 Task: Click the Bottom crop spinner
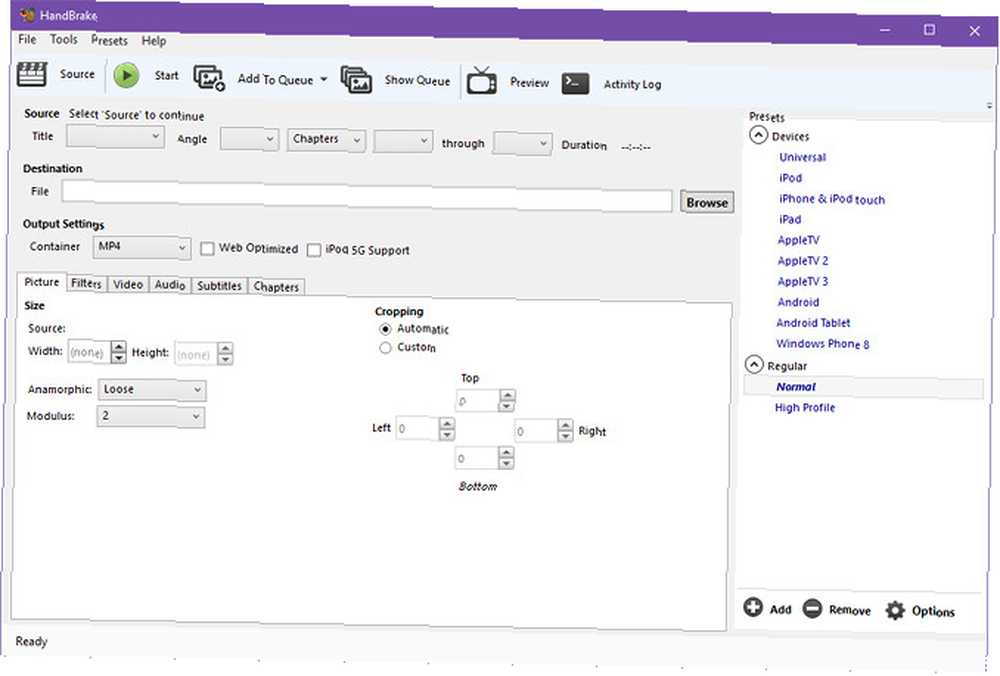tap(485, 458)
